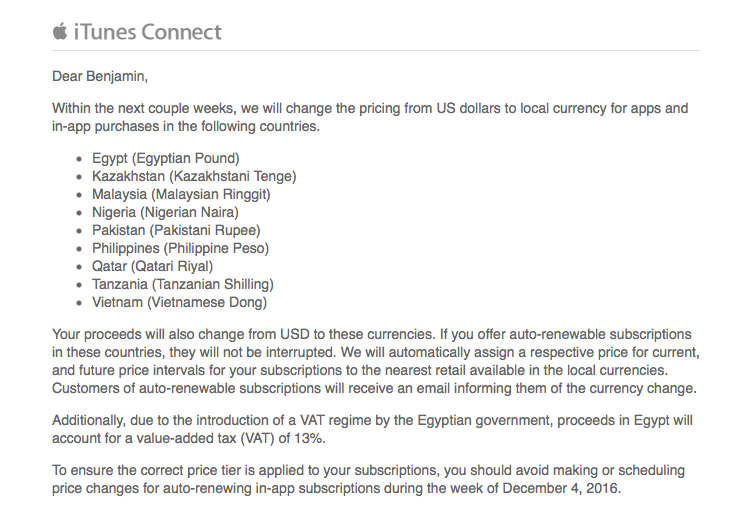Click the iTunes Connect header title
This screenshot has height=510, width=732.
click(148, 32)
